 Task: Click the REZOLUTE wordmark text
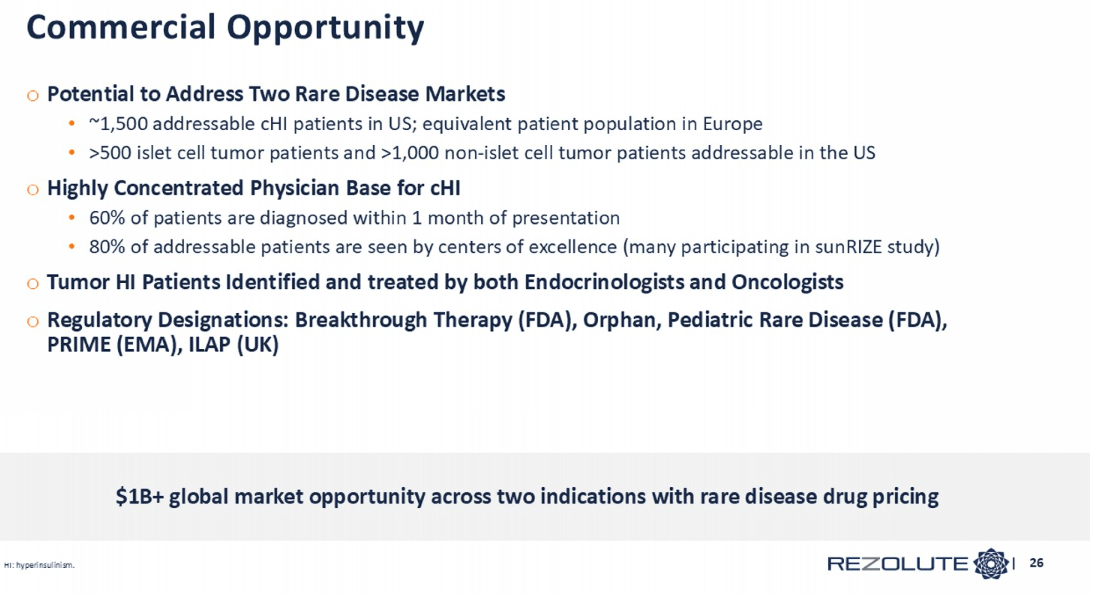click(x=897, y=565)
